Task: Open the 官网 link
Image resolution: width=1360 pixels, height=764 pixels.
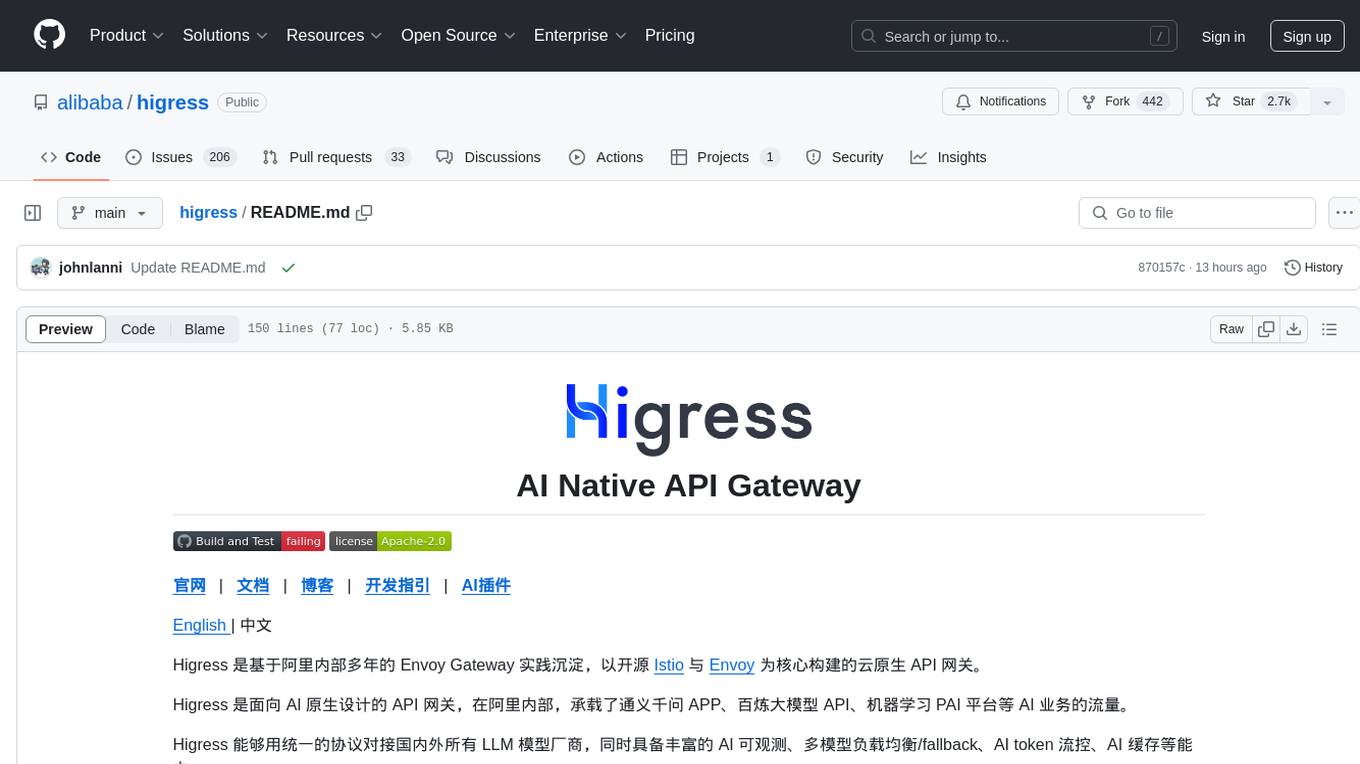Action: [x=189, y=586]
